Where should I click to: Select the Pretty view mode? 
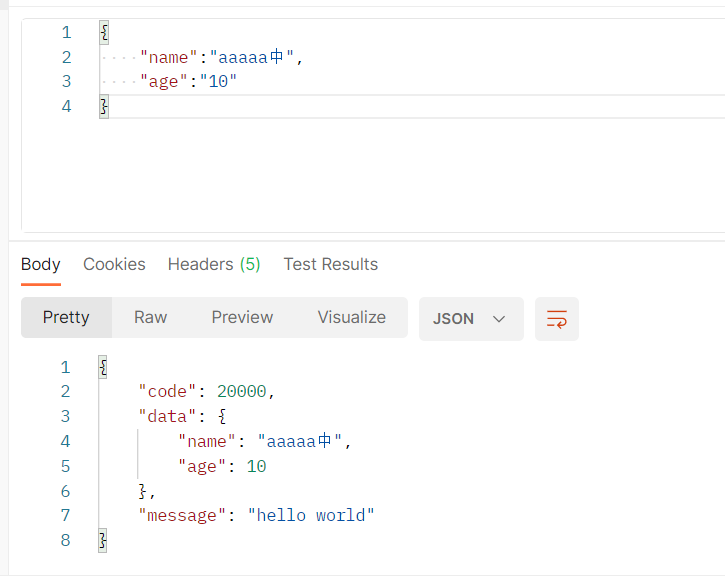[66, 318]
